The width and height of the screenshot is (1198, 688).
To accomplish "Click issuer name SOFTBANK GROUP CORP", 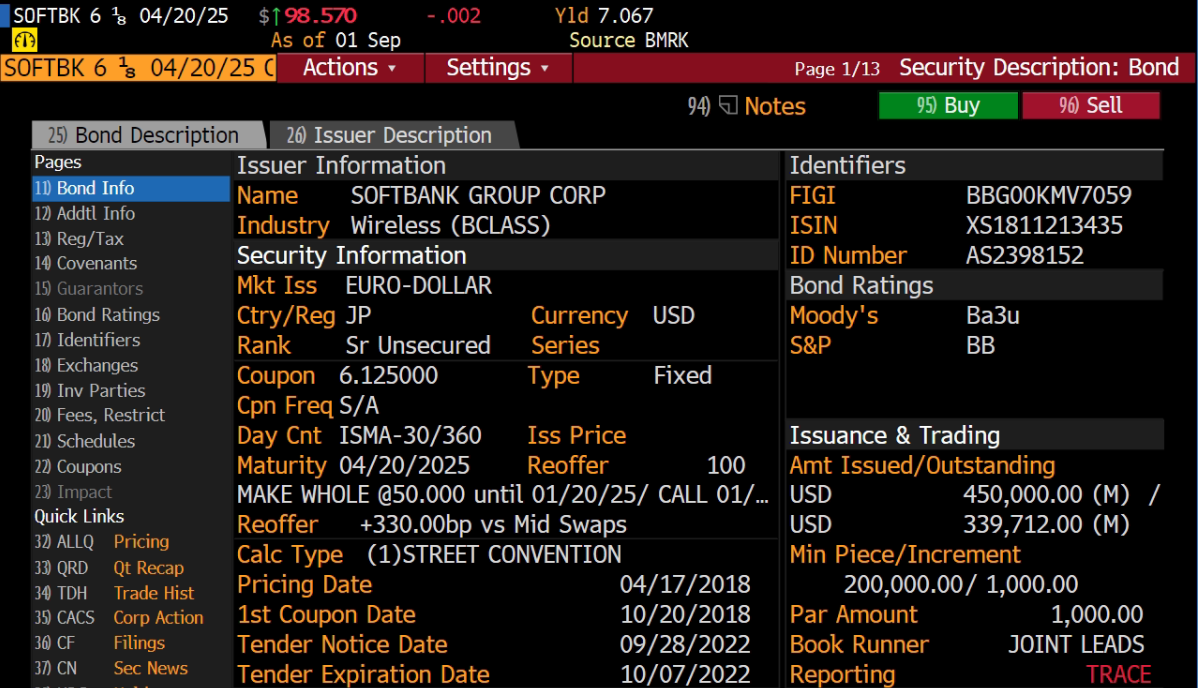I will (x=478, y=196).
